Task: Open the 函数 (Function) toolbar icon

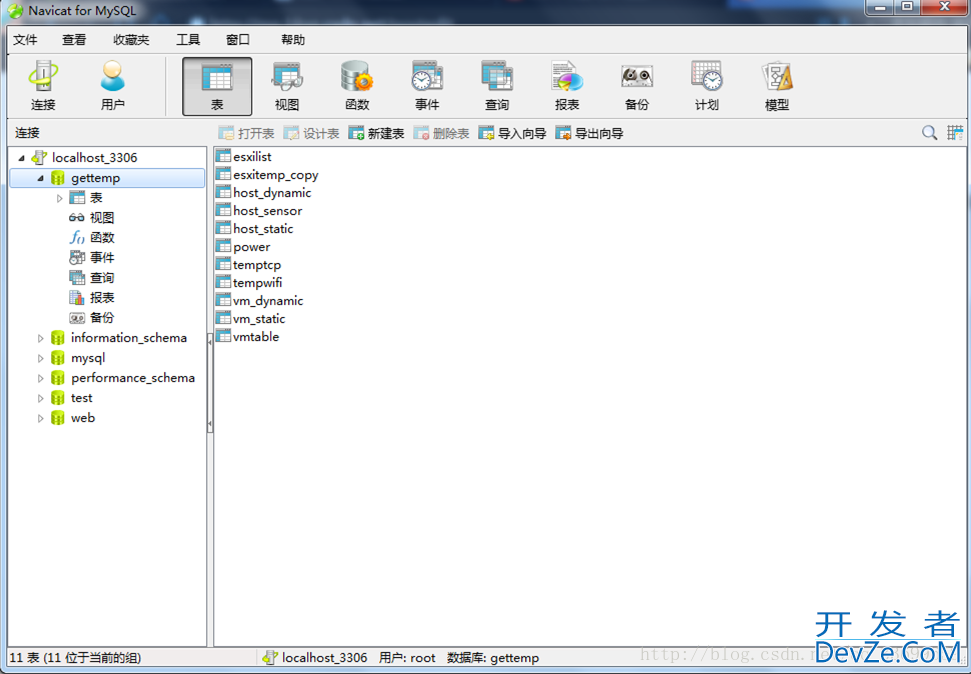Action: tap(357, 86)
